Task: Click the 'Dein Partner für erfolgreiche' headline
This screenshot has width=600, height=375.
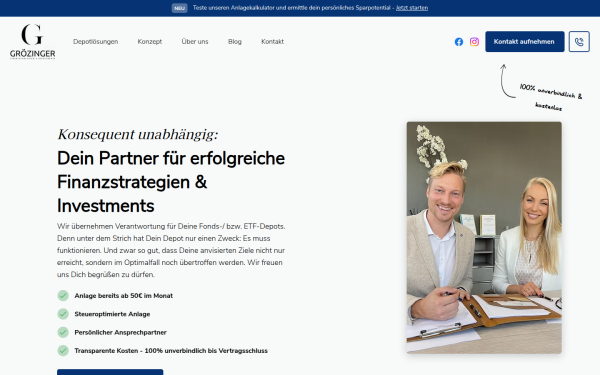Action: (171, 158)
